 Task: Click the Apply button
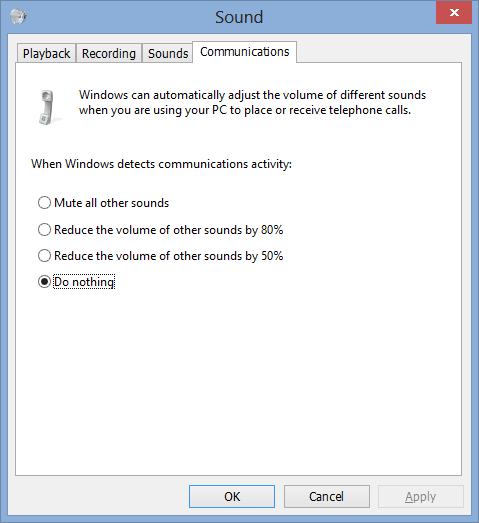point(421,496)
